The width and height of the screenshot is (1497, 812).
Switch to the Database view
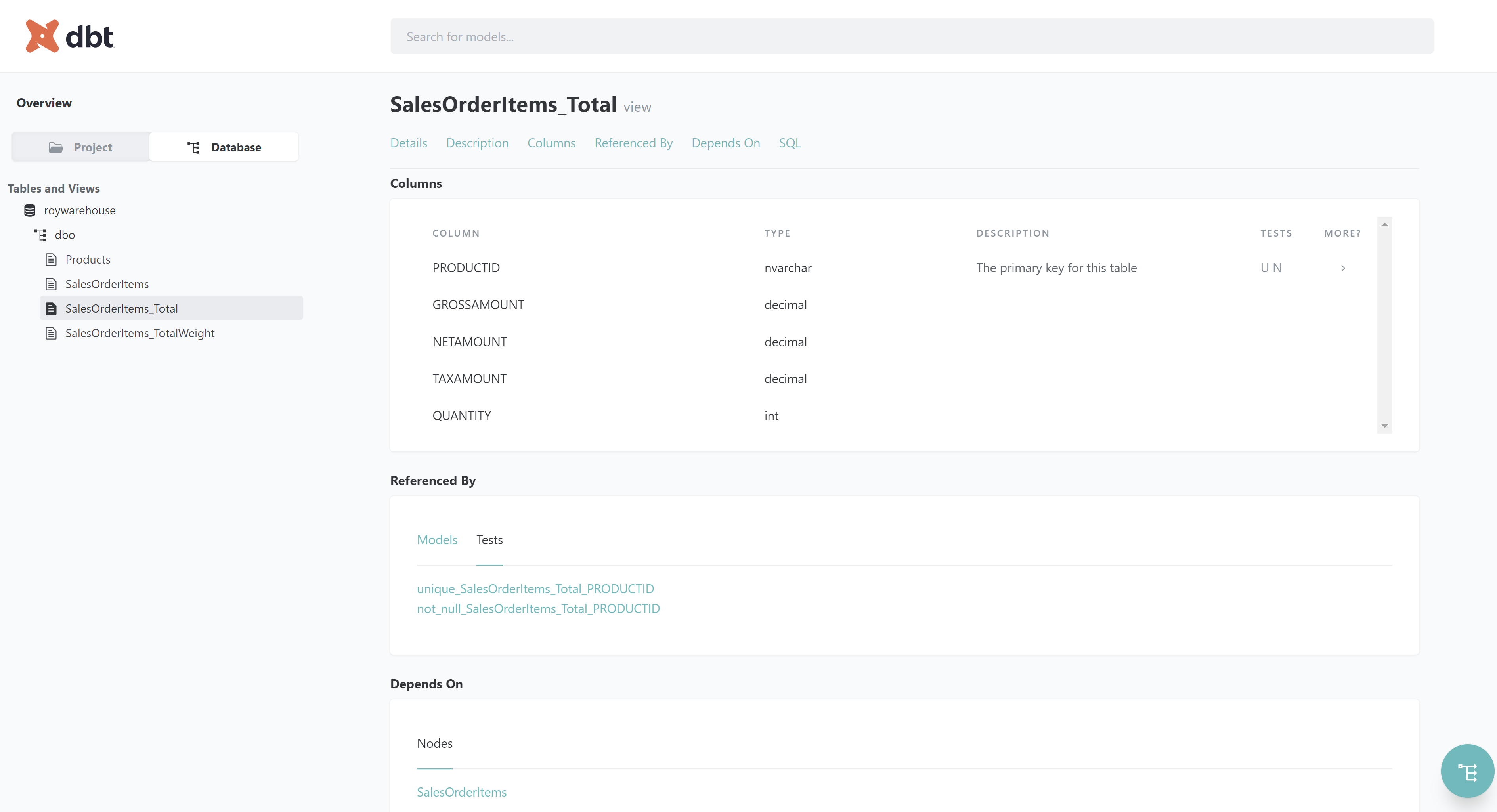coord(235,147)
